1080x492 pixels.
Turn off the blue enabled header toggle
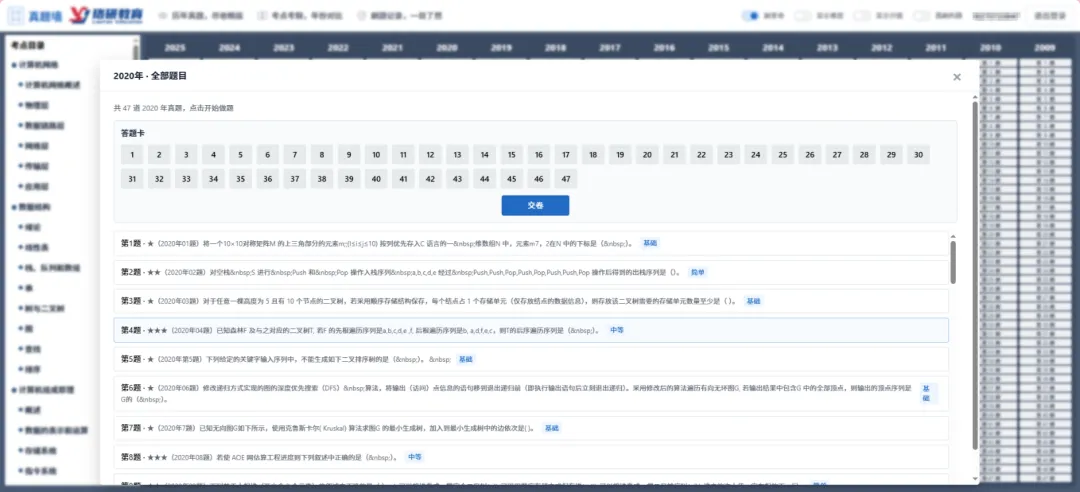[x=751, y=15]
